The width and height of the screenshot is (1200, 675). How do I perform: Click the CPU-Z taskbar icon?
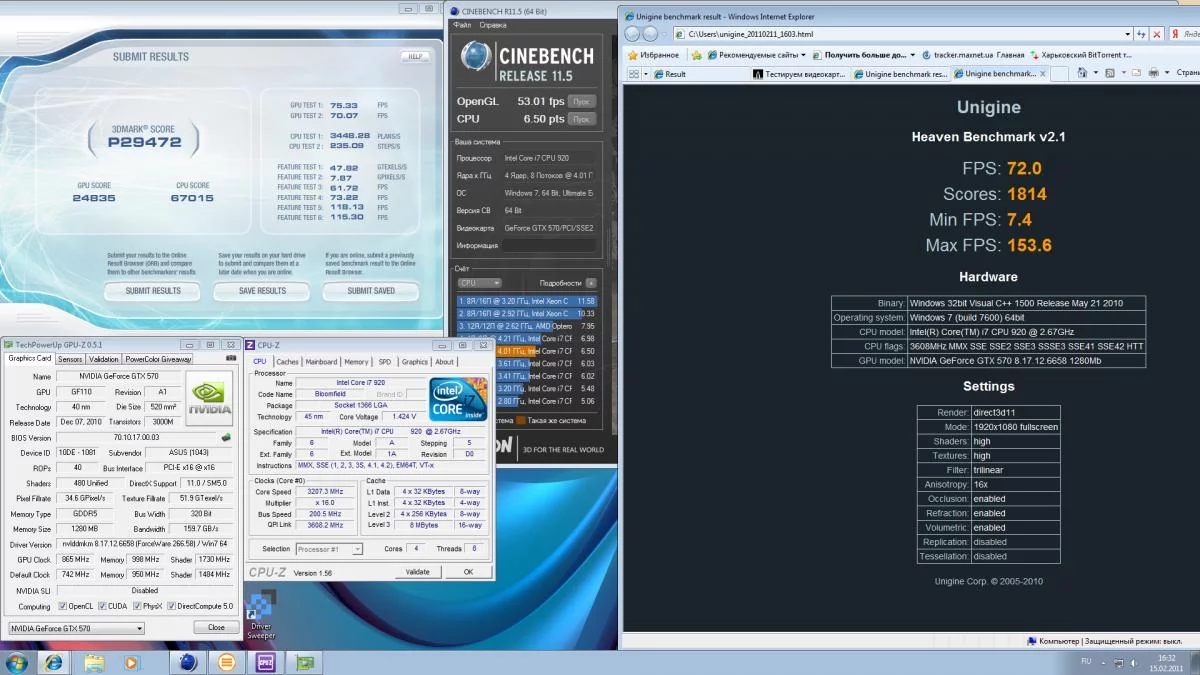[x=267, y=662]
